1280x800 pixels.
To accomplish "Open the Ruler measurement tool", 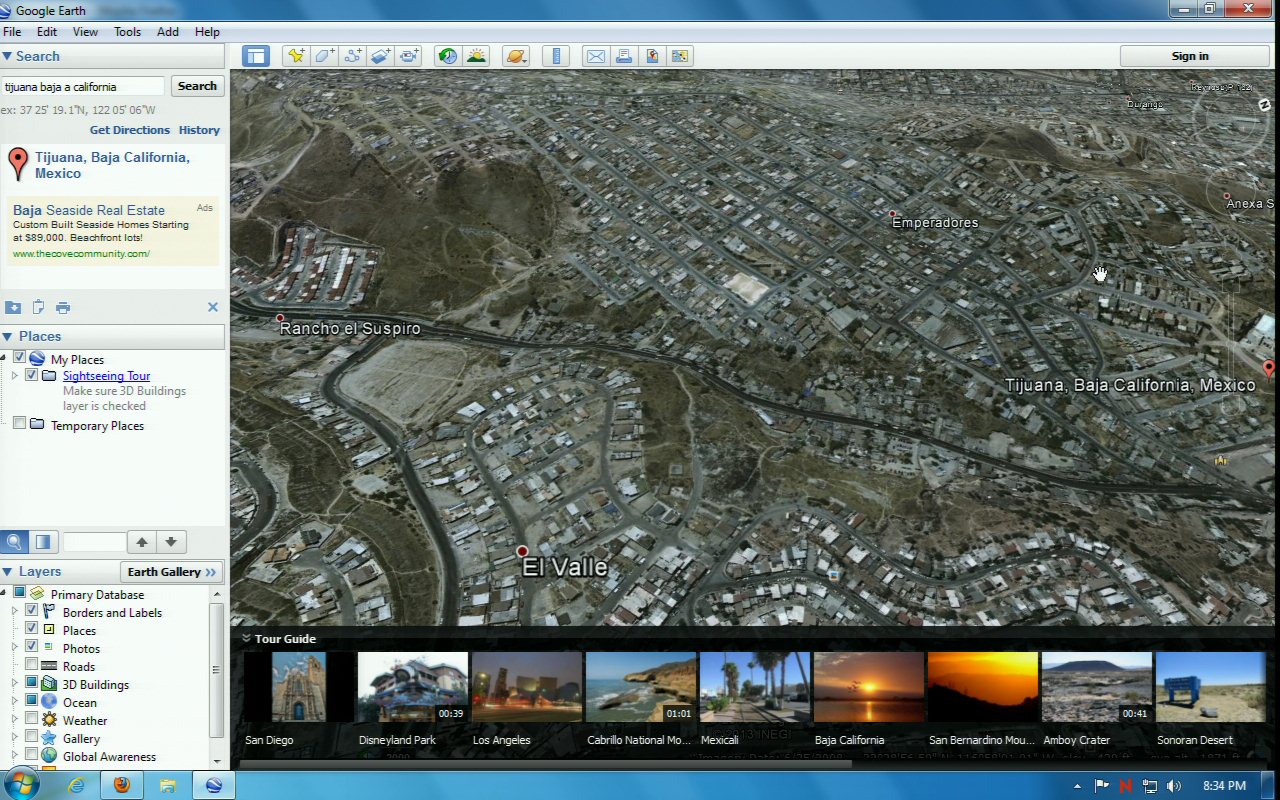I will 558,56.
